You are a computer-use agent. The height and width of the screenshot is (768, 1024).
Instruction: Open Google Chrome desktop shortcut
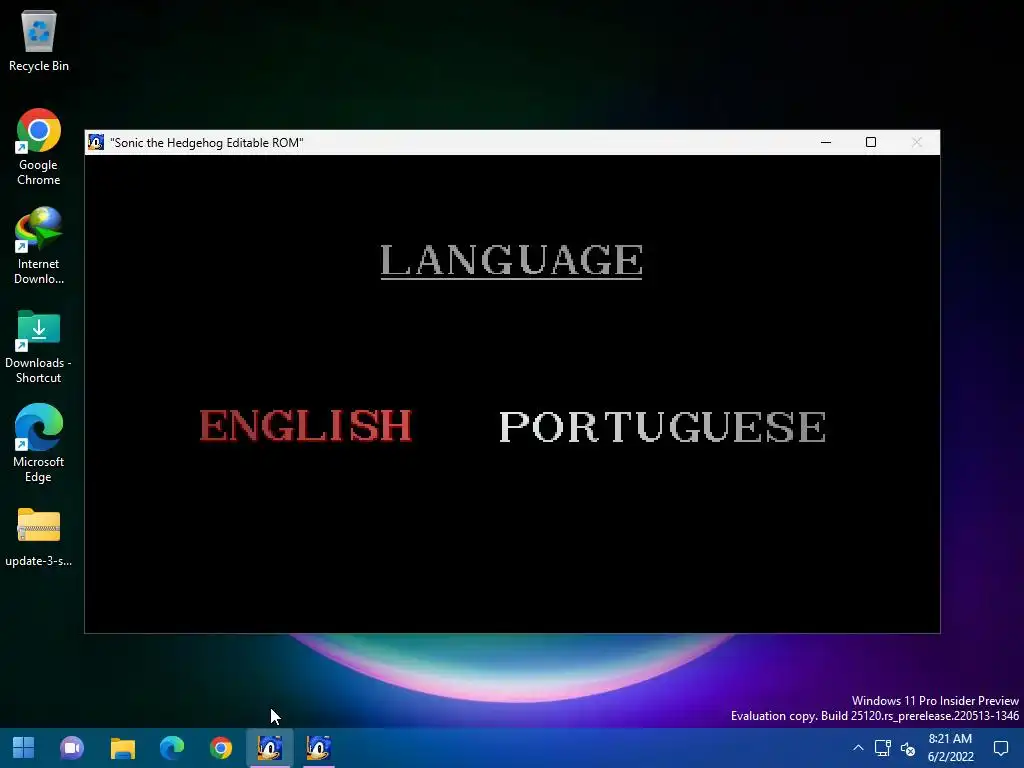(39, 148)
